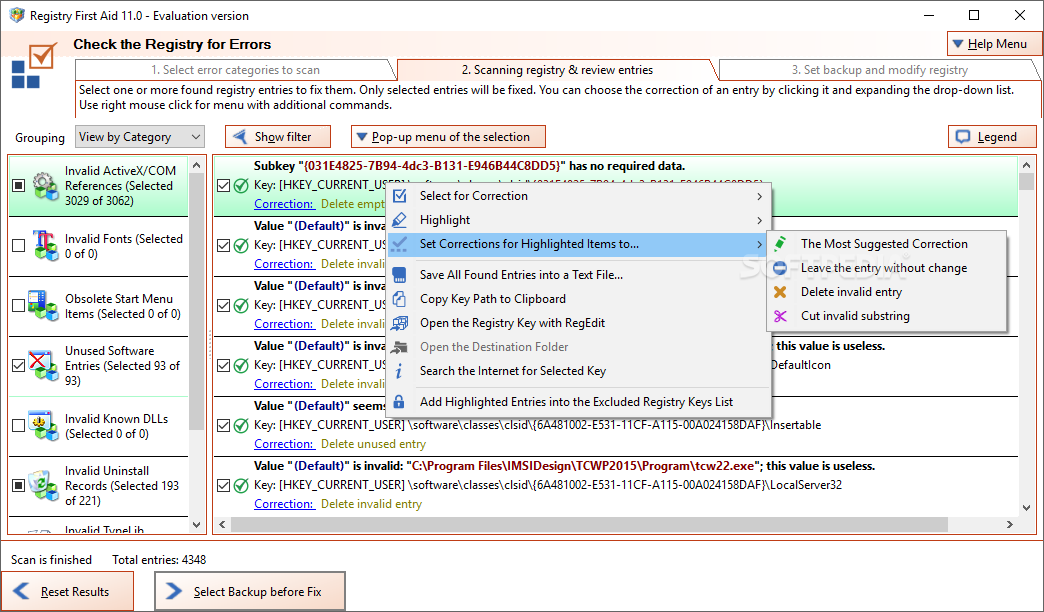Choose Copy Key Path to Clipboard

click(x=579, y=299)
